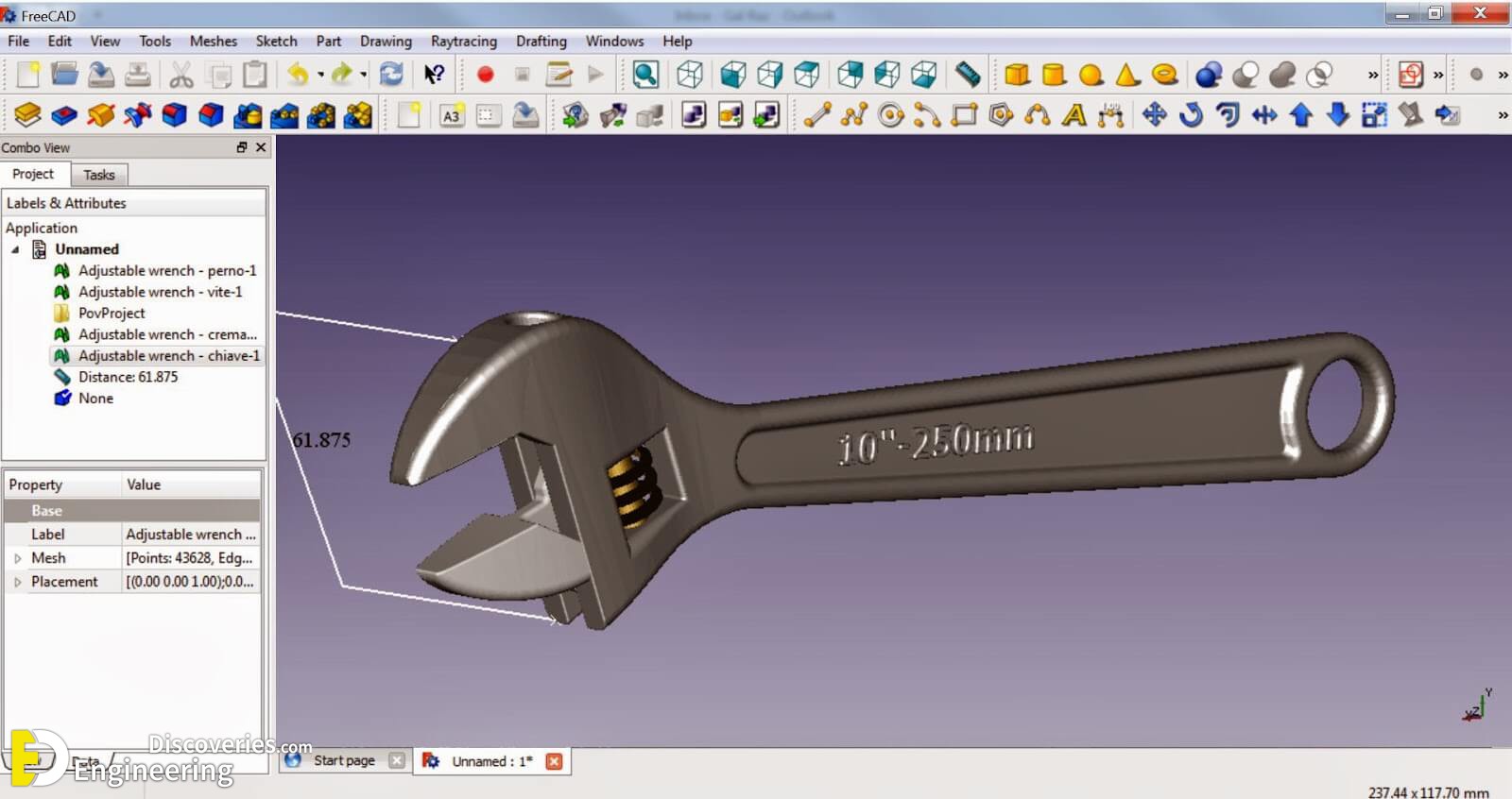The width and height of the screenshot is (1512, 799).
Task: Select the Draft Rotate tool
Action: point(1191,114)
